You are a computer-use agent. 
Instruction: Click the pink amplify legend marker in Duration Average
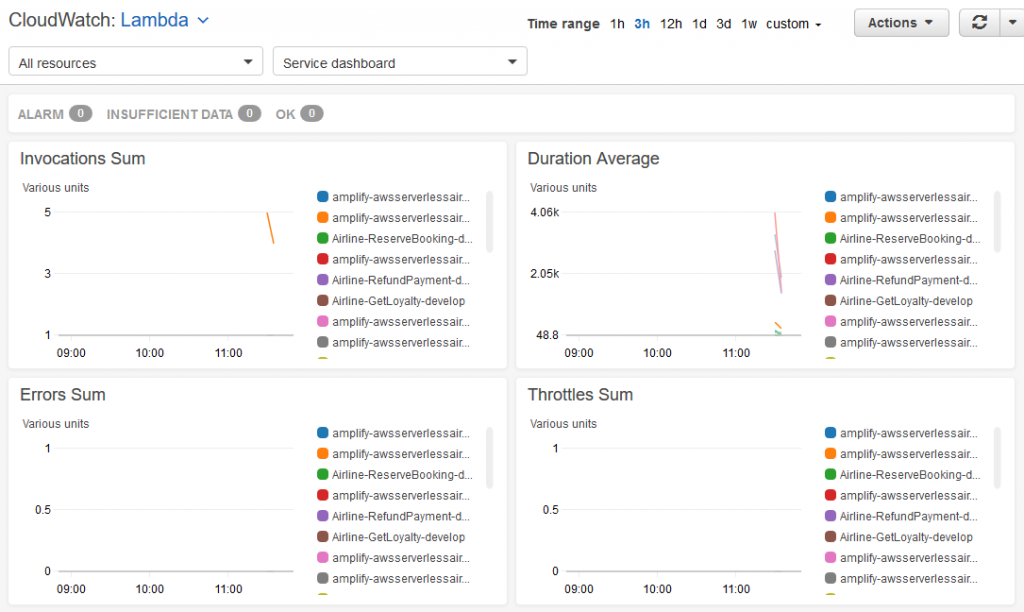coord(828,321)
